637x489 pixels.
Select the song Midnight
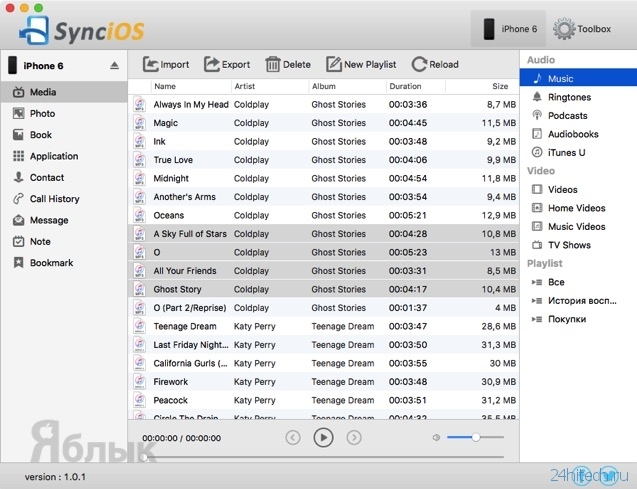[323, 178]
